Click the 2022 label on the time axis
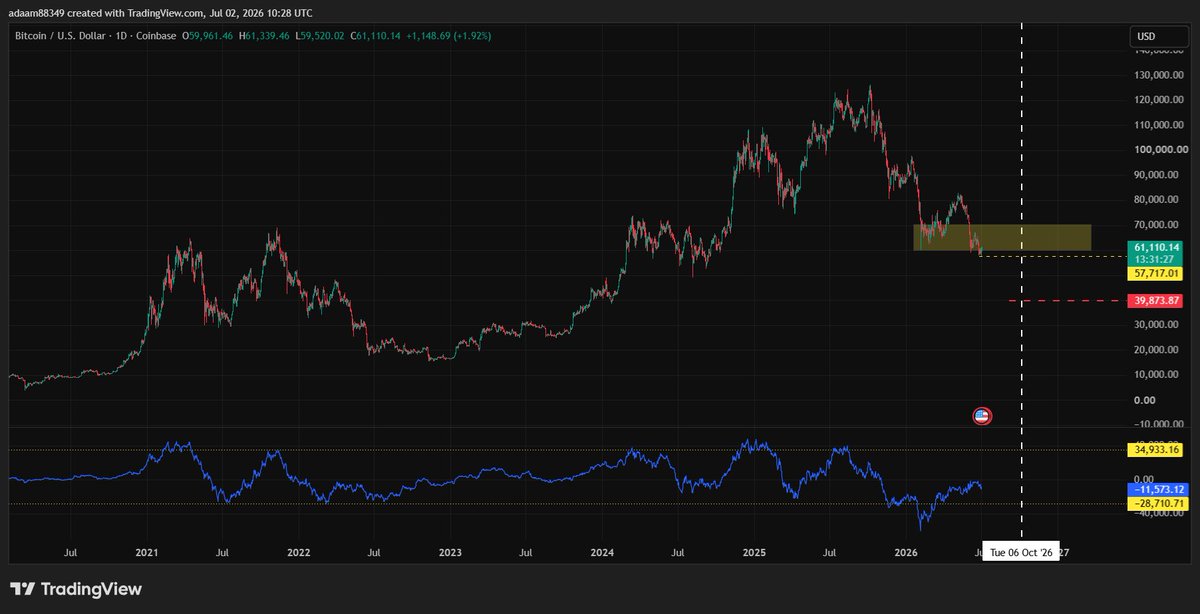This screenshot has height=614, width=1200. (x=298, y=552)
